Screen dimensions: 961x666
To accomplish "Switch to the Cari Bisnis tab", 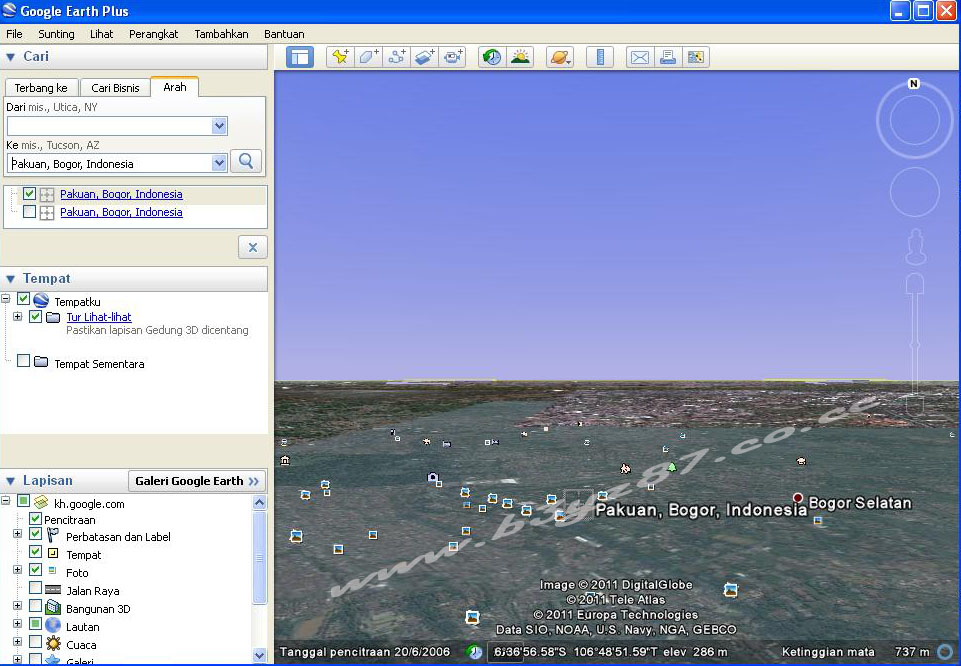I will coord(115,88).
